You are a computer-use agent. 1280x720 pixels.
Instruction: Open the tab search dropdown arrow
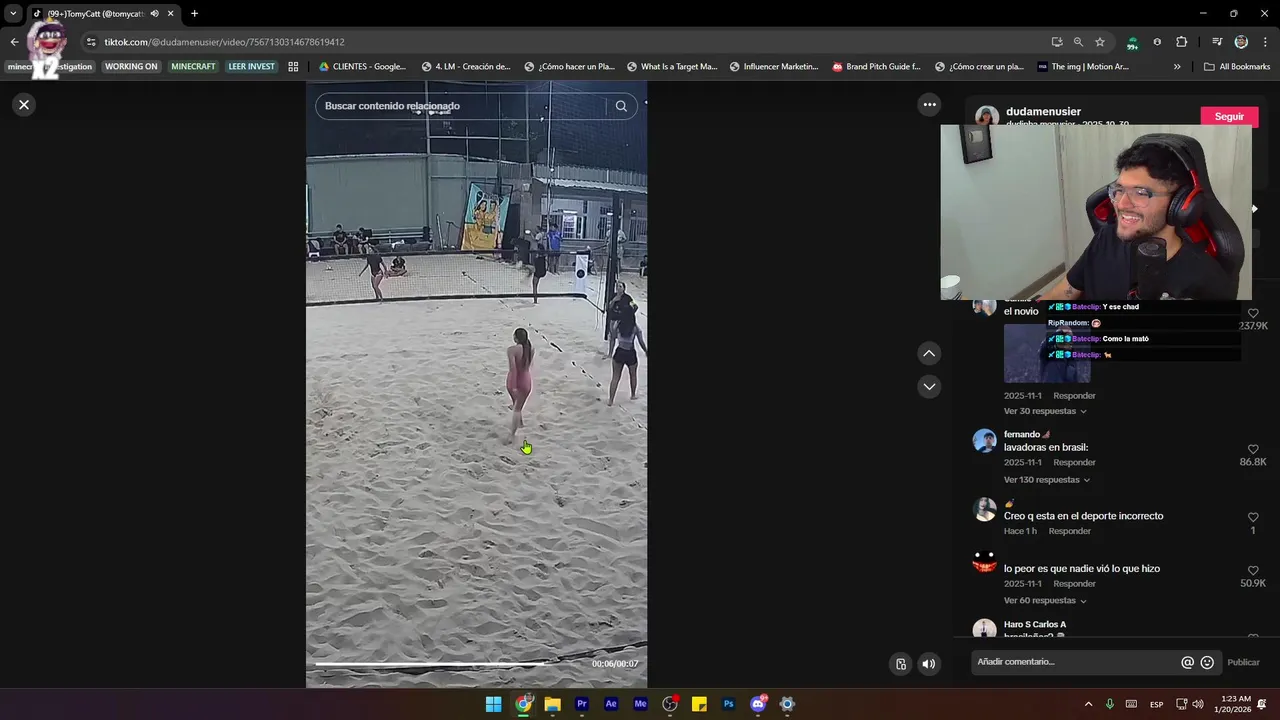point(13,14)
